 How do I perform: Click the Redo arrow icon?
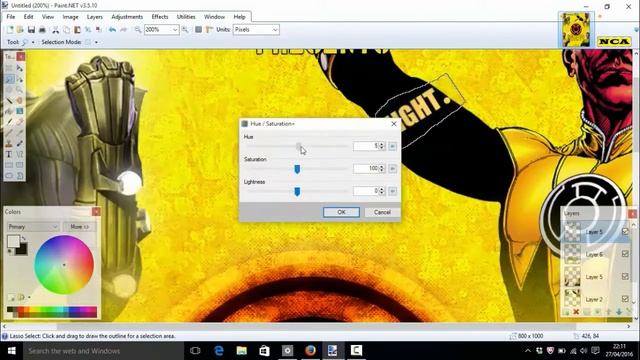tap(123, 29)
